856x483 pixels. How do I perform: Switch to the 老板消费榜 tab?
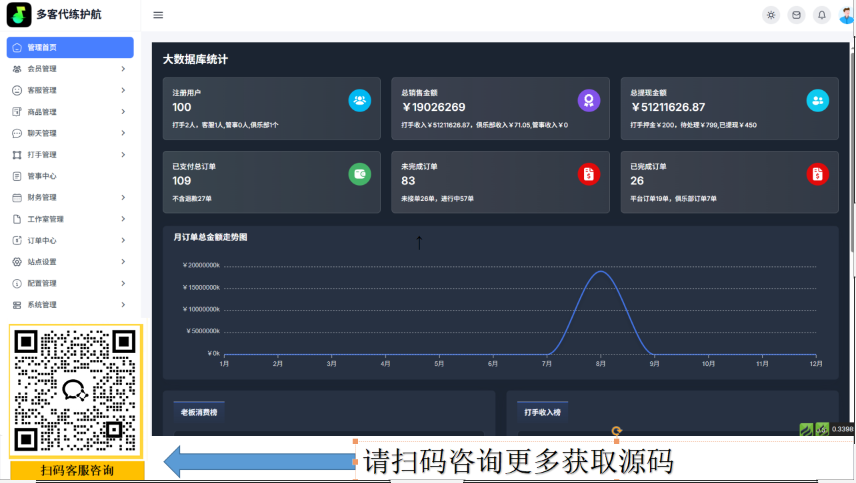(x=199, y=412)
